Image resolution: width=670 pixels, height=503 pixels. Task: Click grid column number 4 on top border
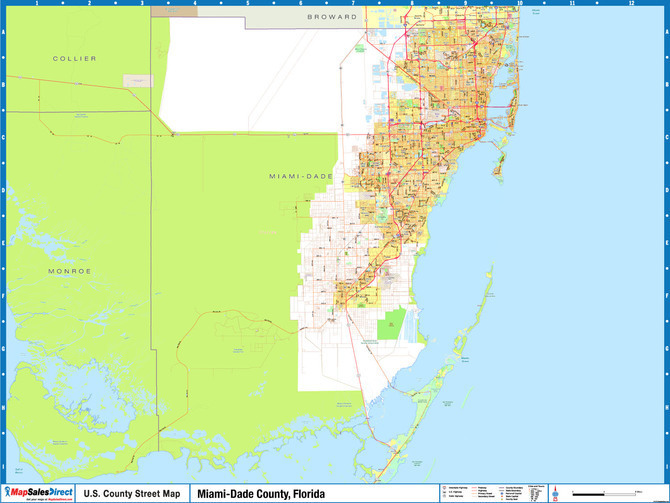point(195,3)
